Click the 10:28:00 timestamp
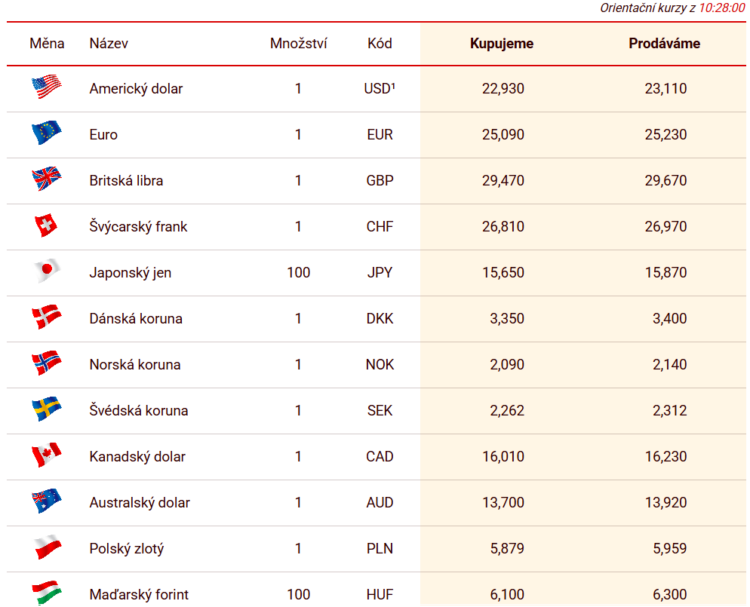This screenshot has height=607, width=750. click(722, 8)
